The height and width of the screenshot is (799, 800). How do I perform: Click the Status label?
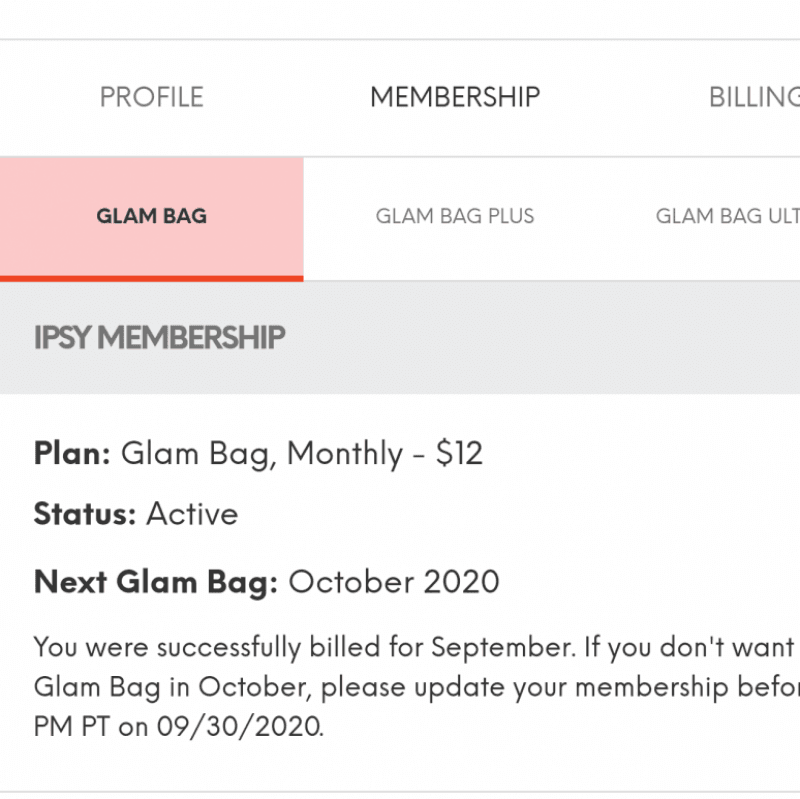click(85, 514)
